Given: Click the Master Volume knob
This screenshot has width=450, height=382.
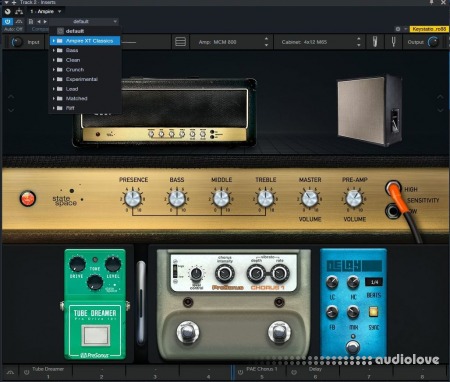Looking at the screenshot, I should (x=310, y=198).
